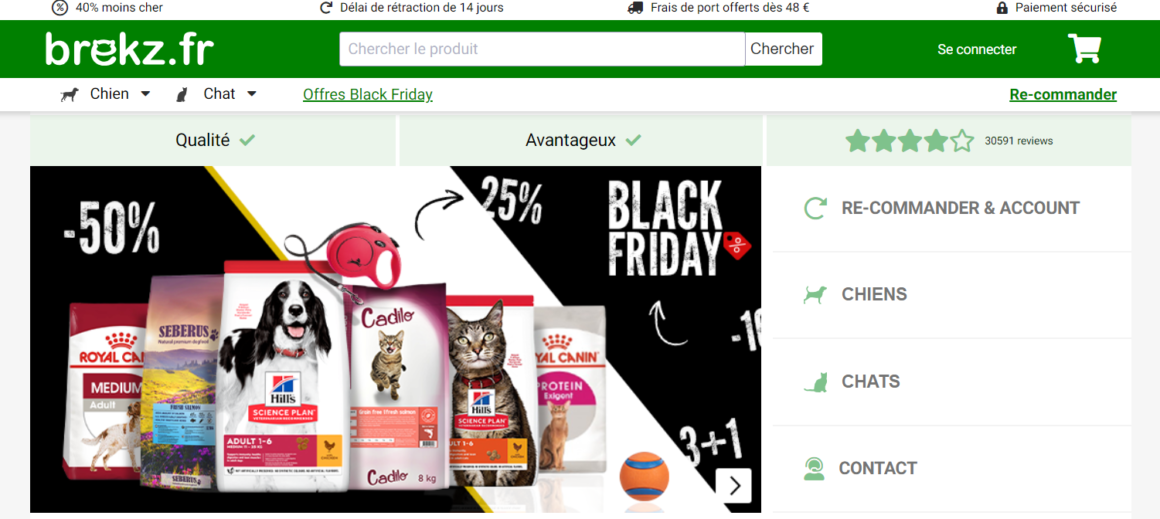Click the delivery truck icon in top bar

tap(635, 8)
